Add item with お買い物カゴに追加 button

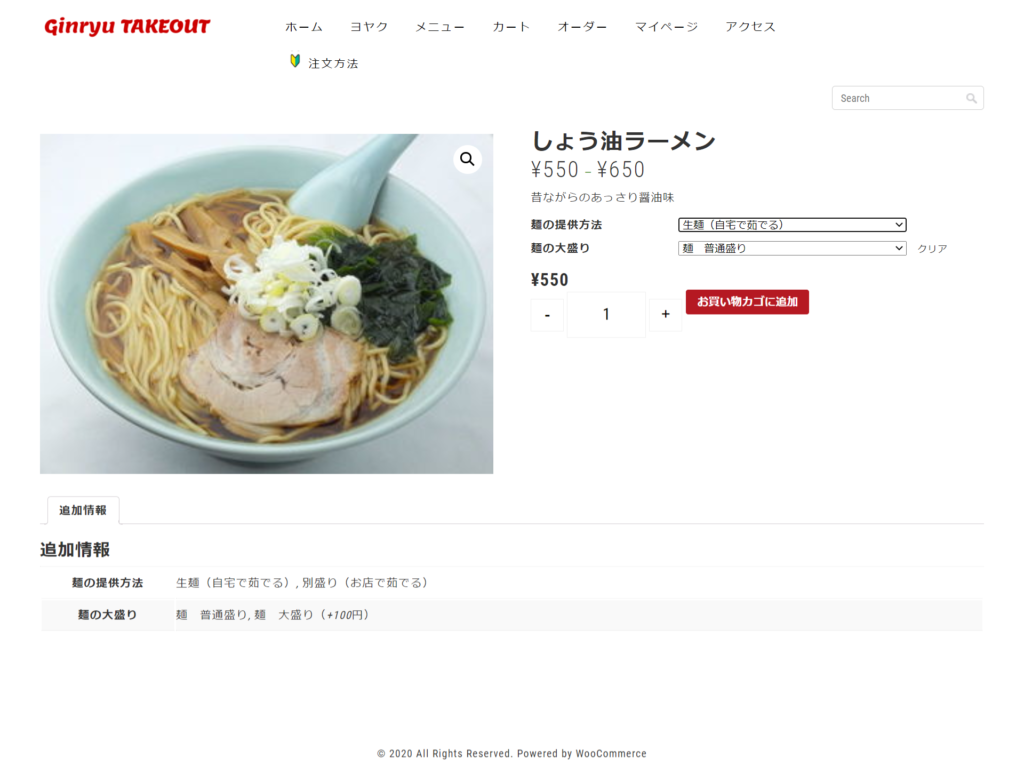coord(747,302)
